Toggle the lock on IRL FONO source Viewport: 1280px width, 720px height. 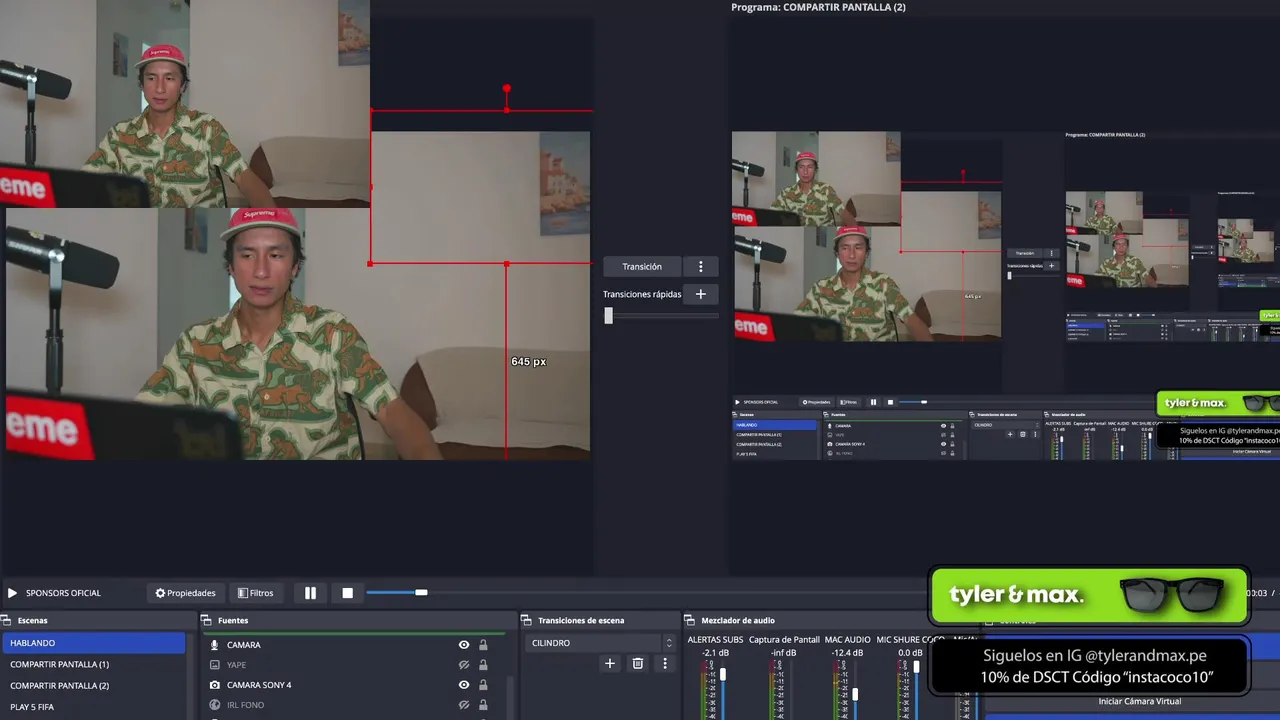click(483, 705)
